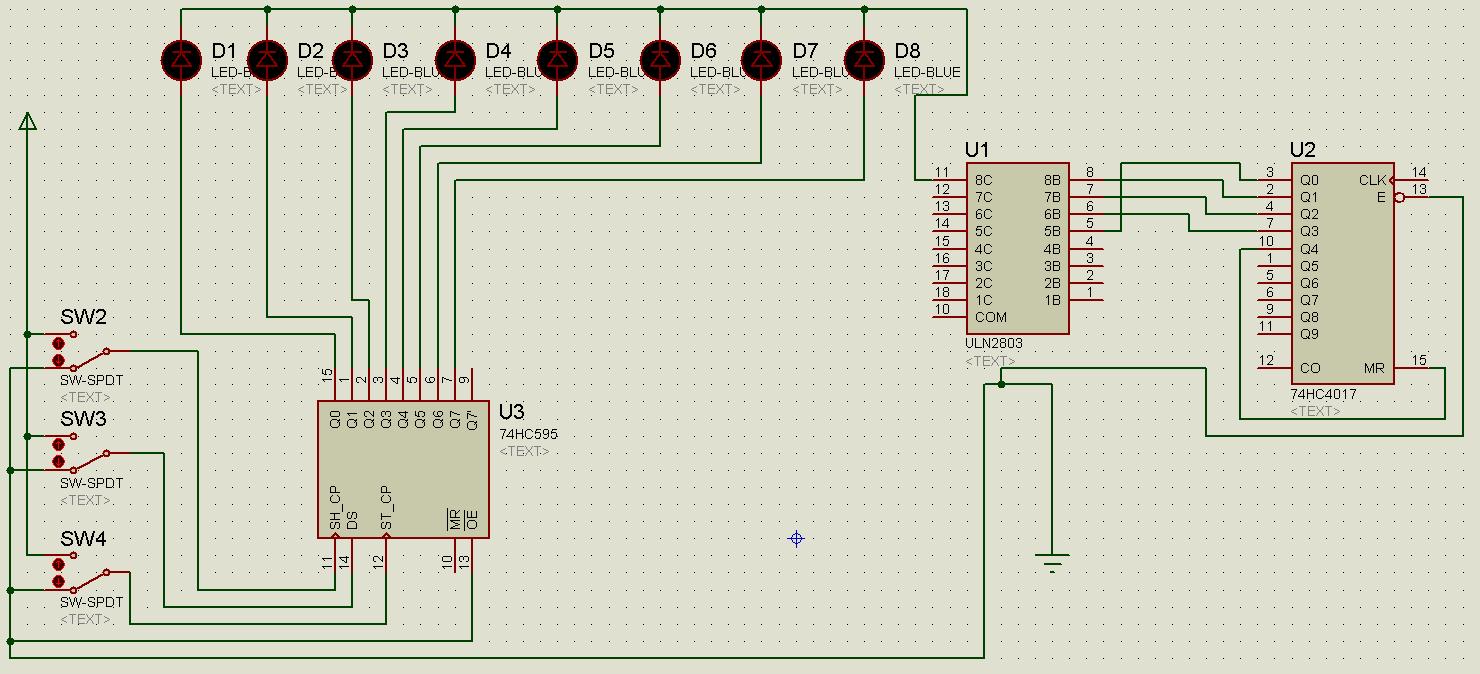Click the Q9 pin label on U2

coord(1309,334)
